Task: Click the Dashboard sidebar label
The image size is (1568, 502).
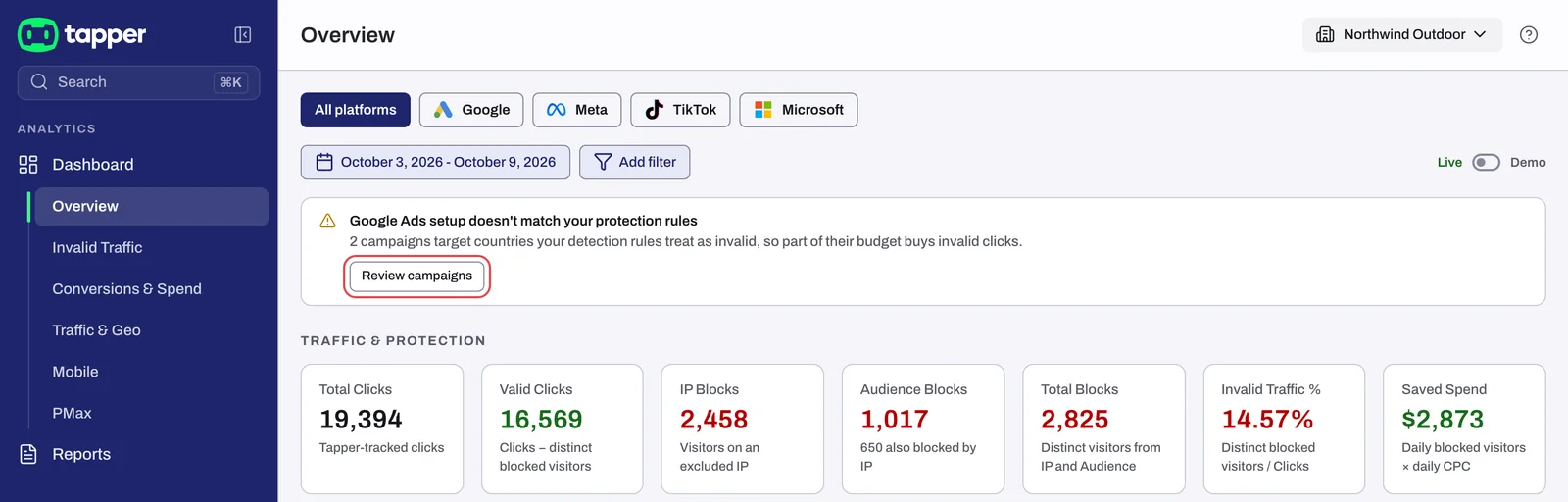Action: [x=93, y=165]
